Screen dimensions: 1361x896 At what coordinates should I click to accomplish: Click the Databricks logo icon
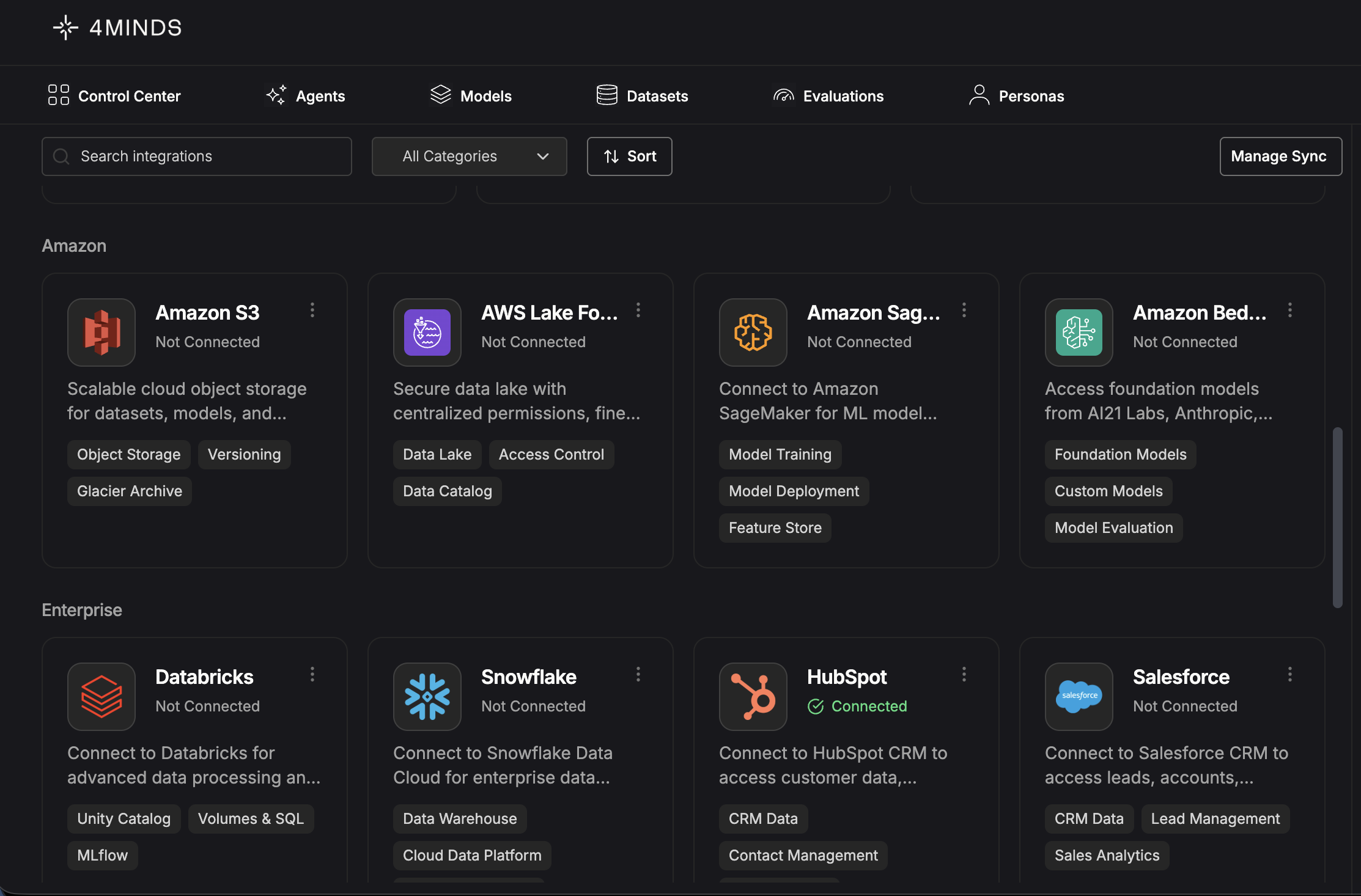101,697
